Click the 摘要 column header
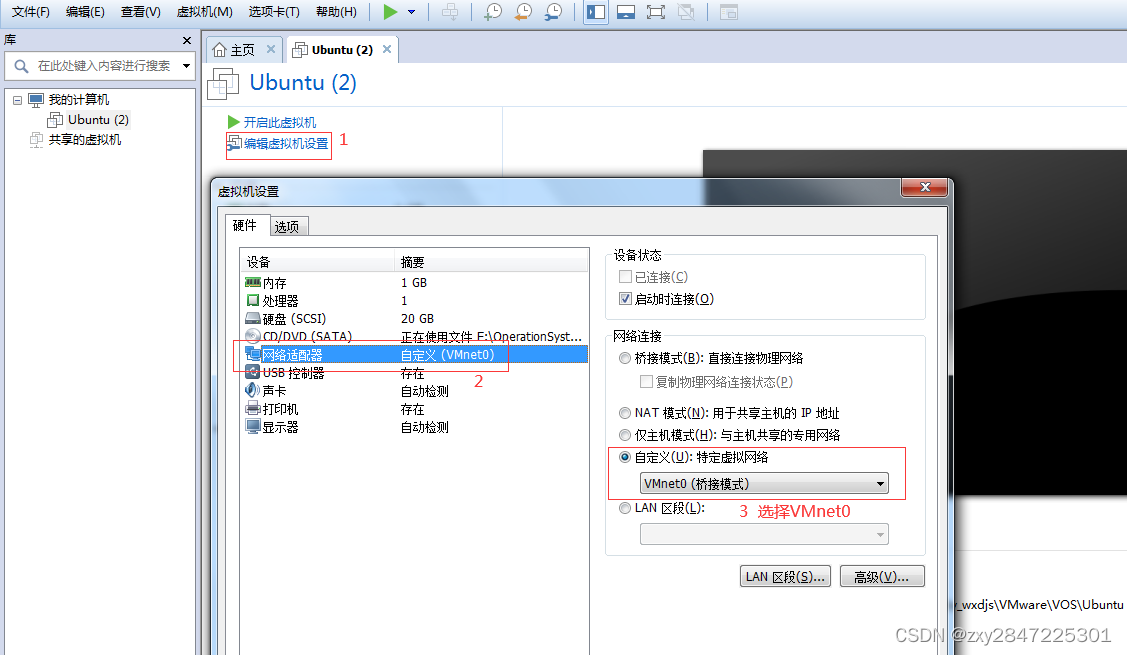The image size is (1127, 655). tap(492, 262)
